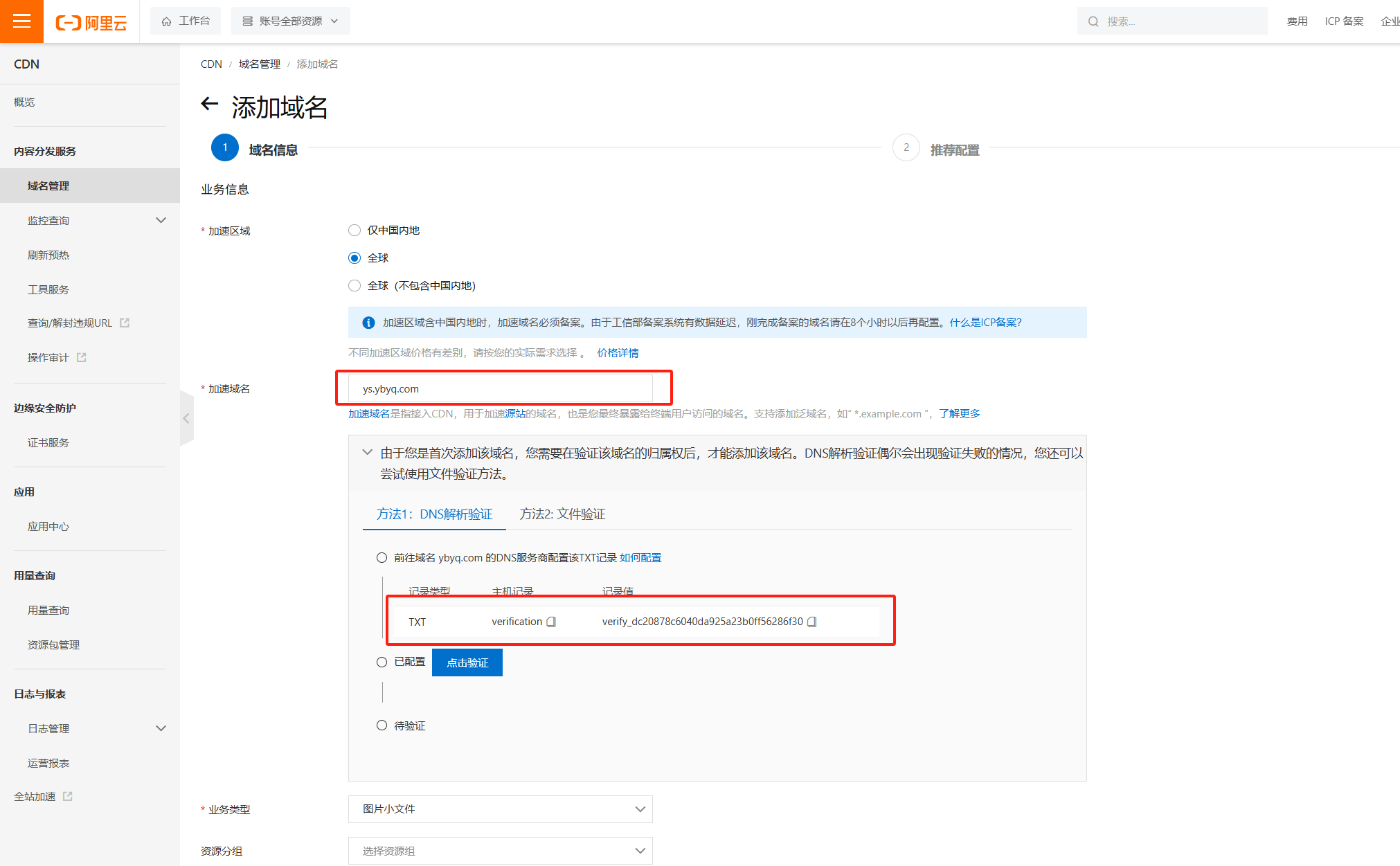
Task: Open the hamburger navigation menu
Action: click(x=21, y=21)
